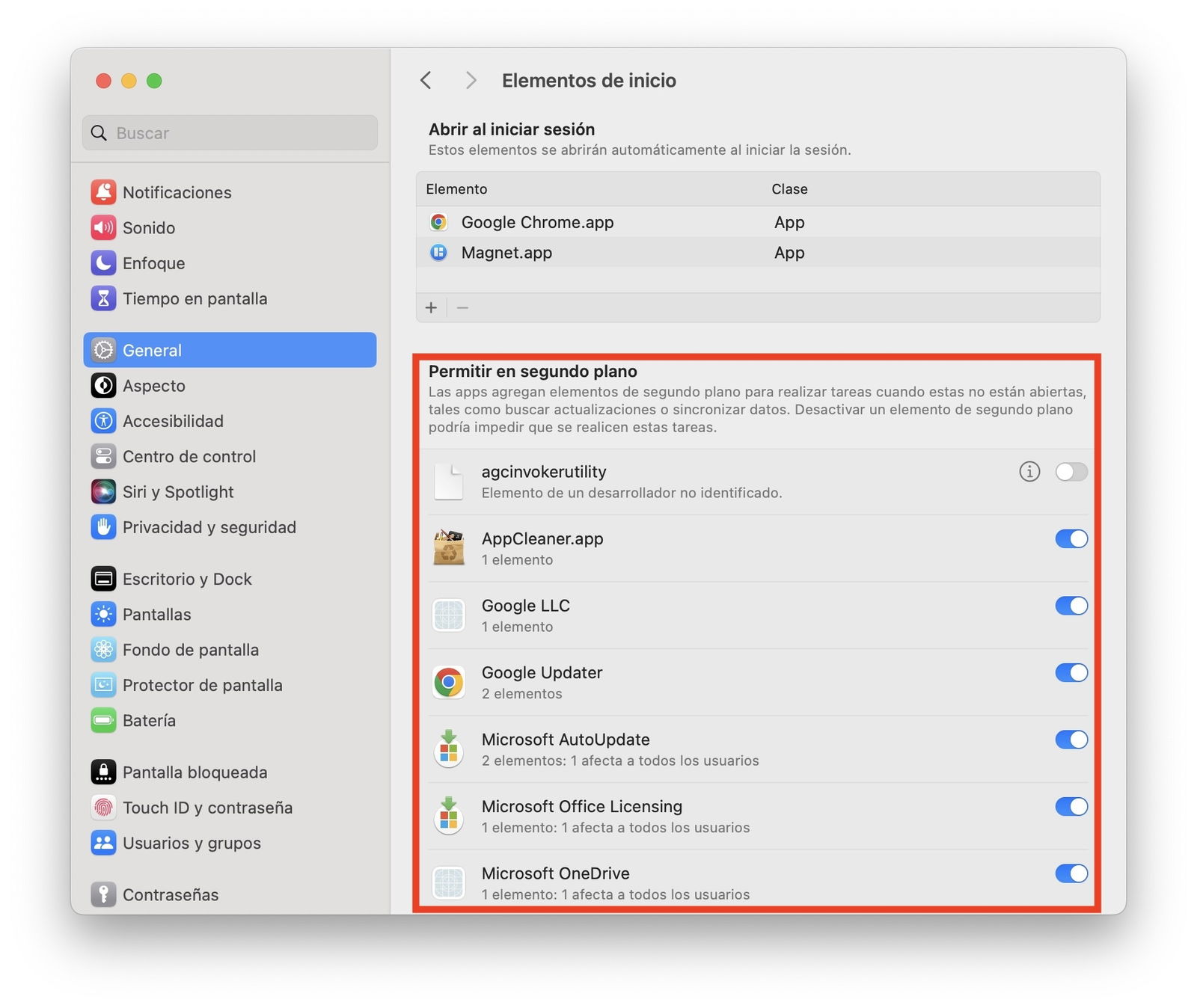Select Magnet.app row
1197x1008 pixels.
coord(758,253)
